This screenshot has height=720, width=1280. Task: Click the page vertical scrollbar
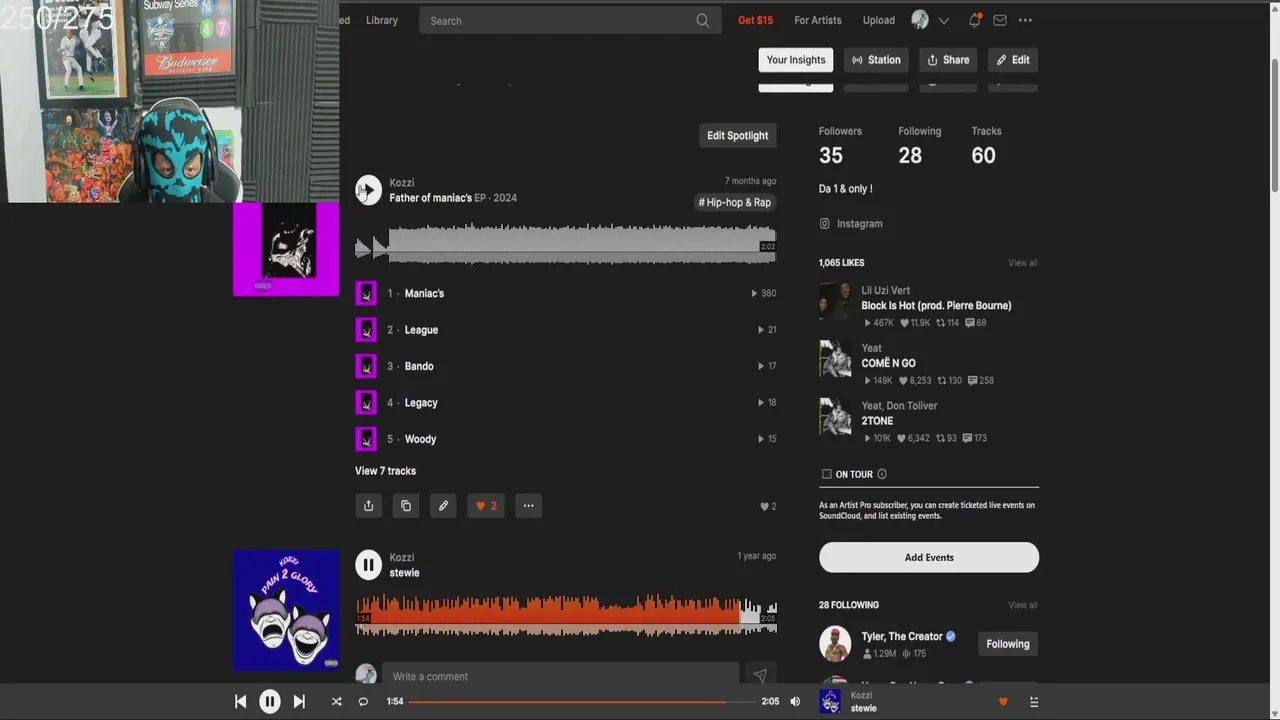coord(1274,125)
